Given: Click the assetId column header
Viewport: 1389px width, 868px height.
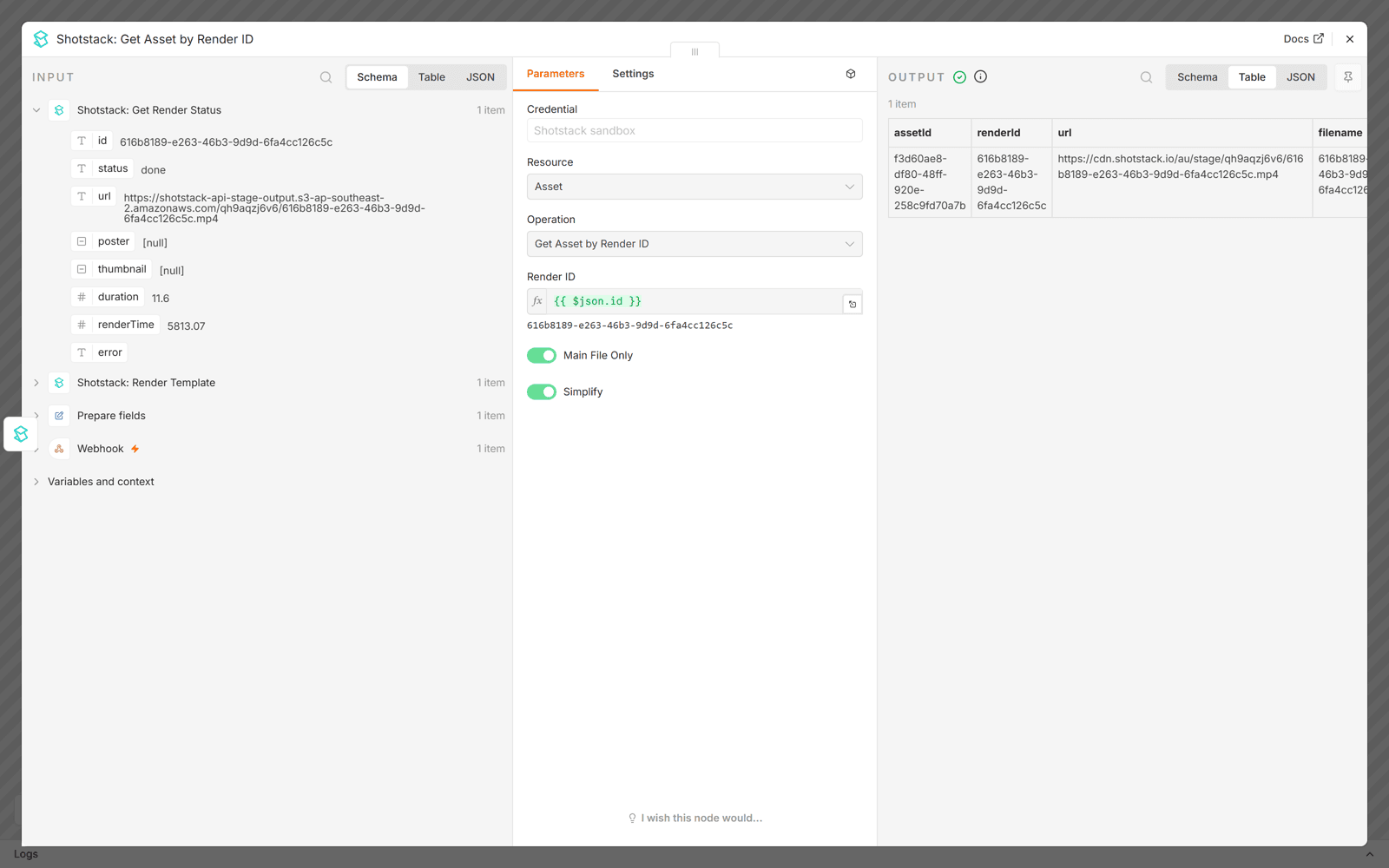Looking at the screenshot, I should pos(930,133).
